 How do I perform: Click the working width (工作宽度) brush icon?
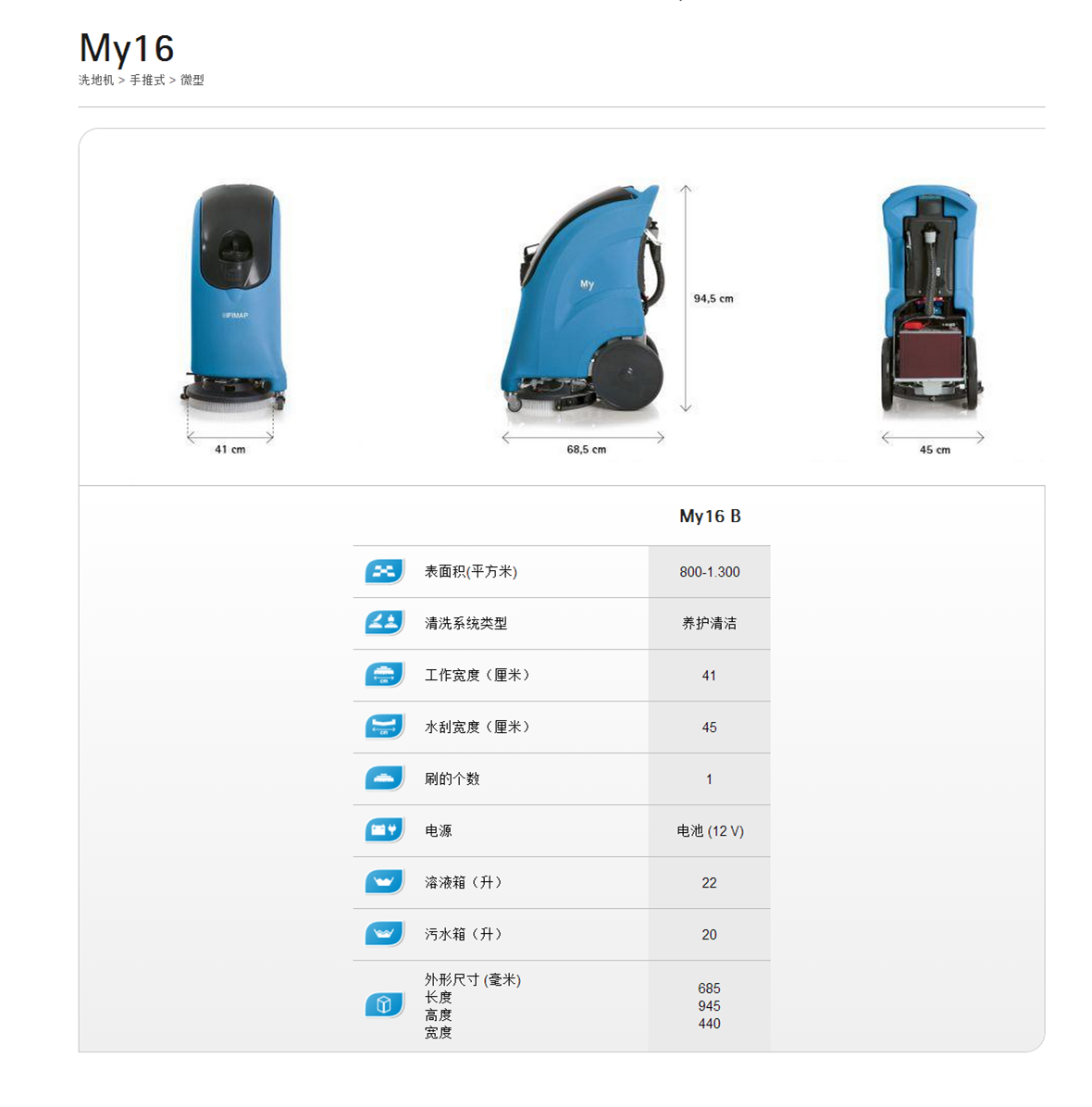[x=385, y=675]
